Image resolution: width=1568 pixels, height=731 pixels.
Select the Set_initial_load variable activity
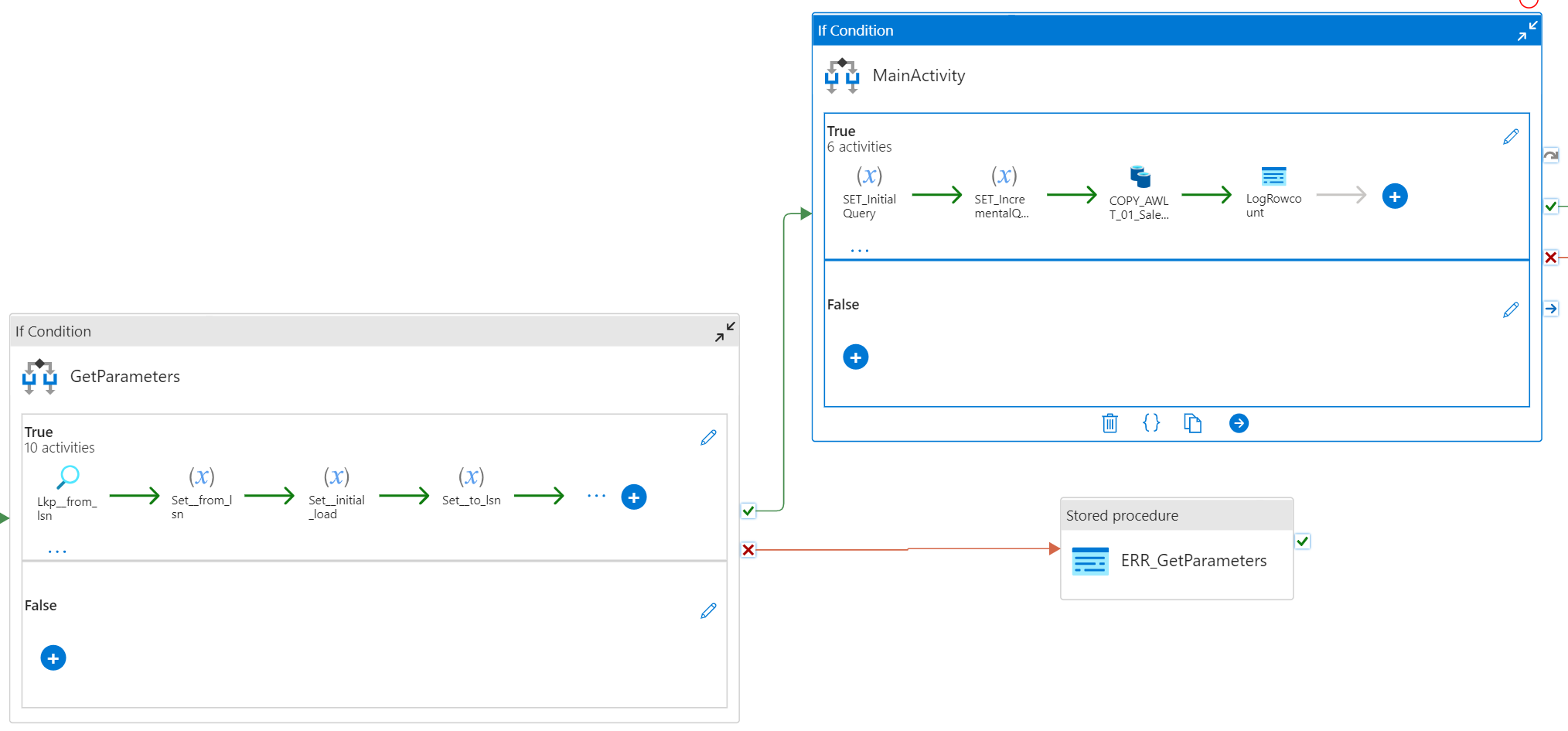tap(336, 494)
